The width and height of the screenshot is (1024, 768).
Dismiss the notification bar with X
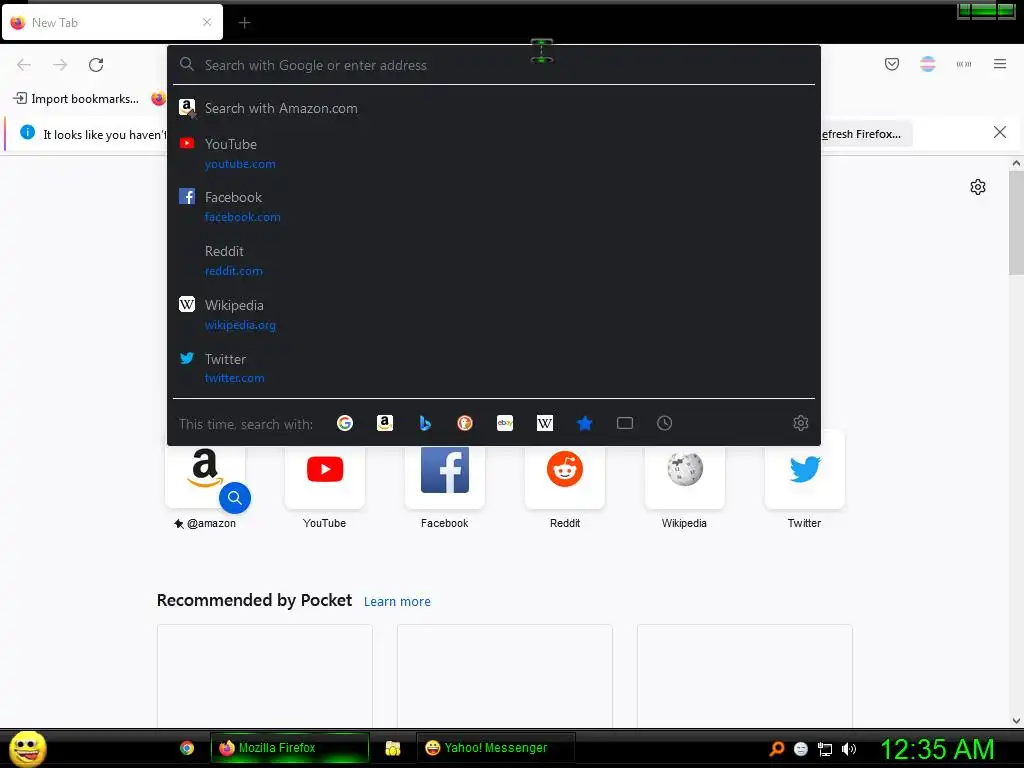pos(999,133)
